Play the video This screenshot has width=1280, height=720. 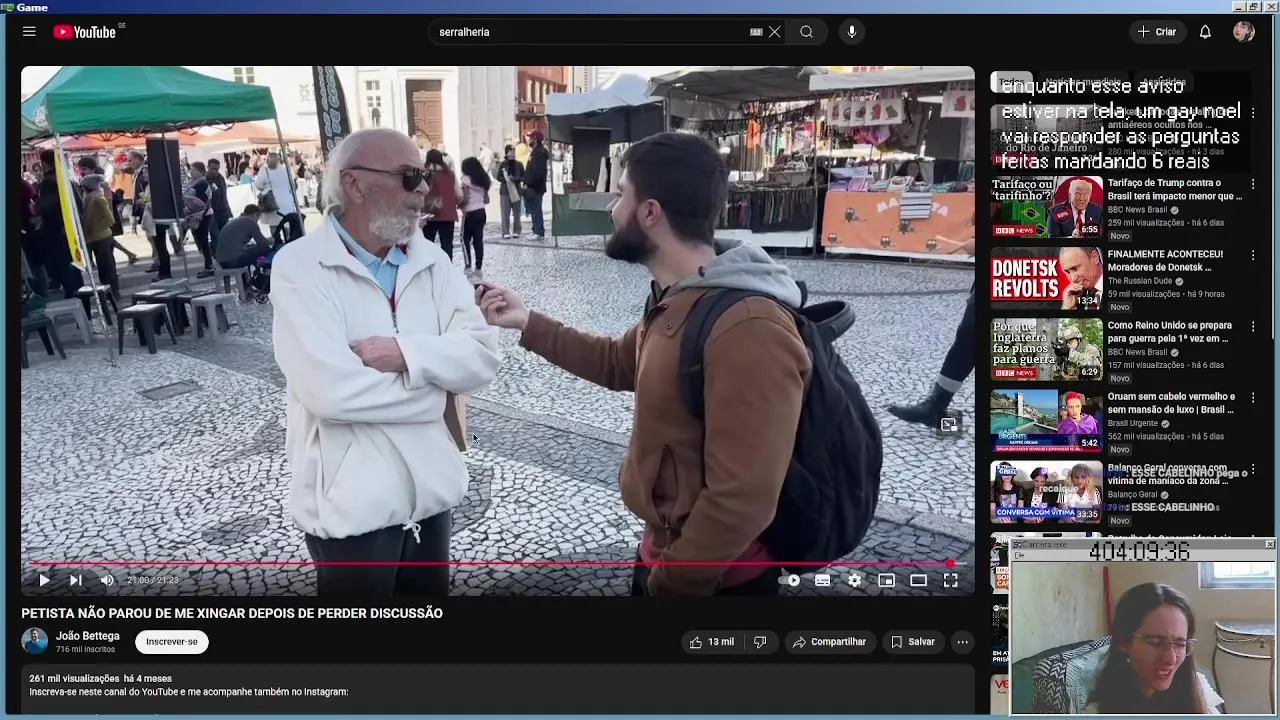44,580
